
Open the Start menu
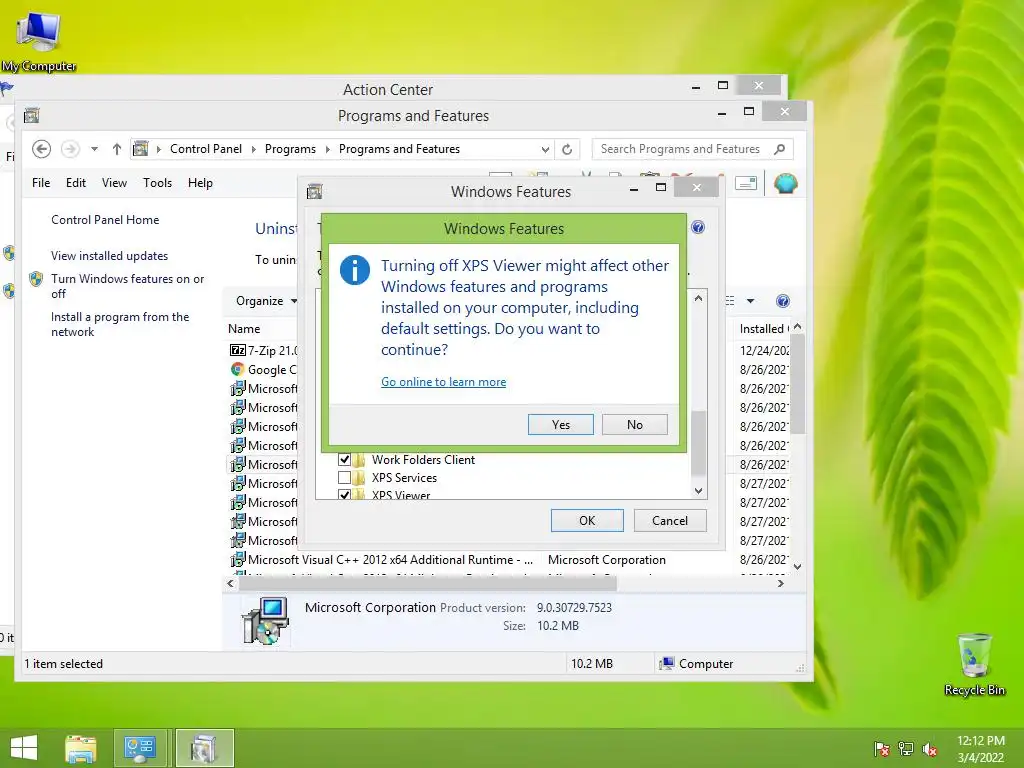tap(24, 748)
